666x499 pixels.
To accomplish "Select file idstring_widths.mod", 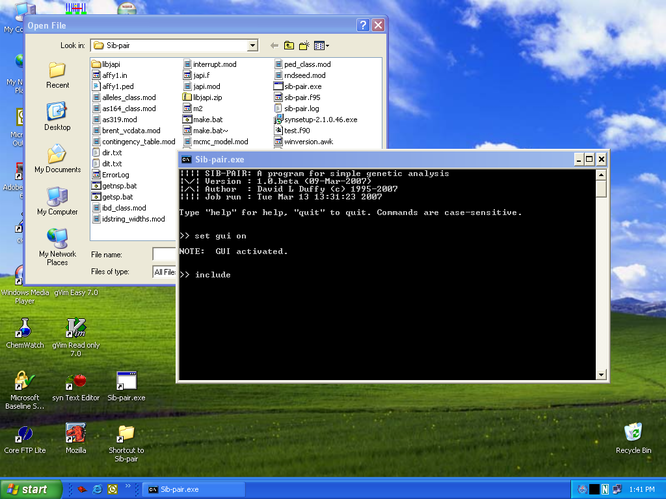I will 129,219.
